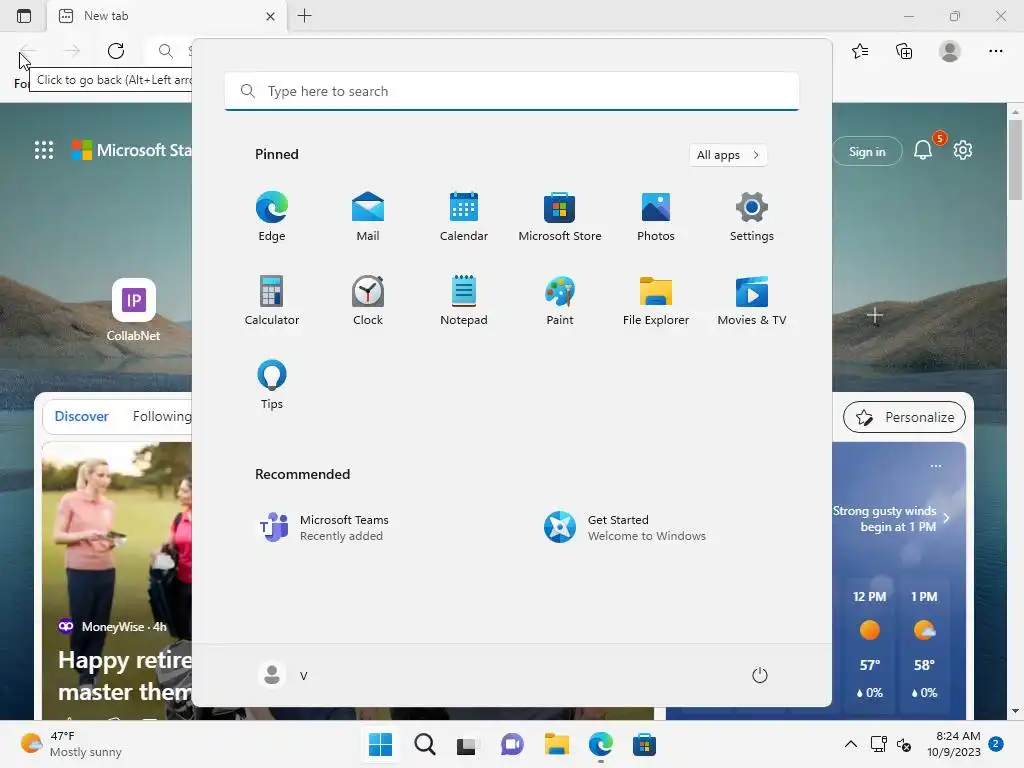The width and height of the screenshot is (1024, 768).
Task: Open taskbar Search
Action: click(x=424, y=744)
